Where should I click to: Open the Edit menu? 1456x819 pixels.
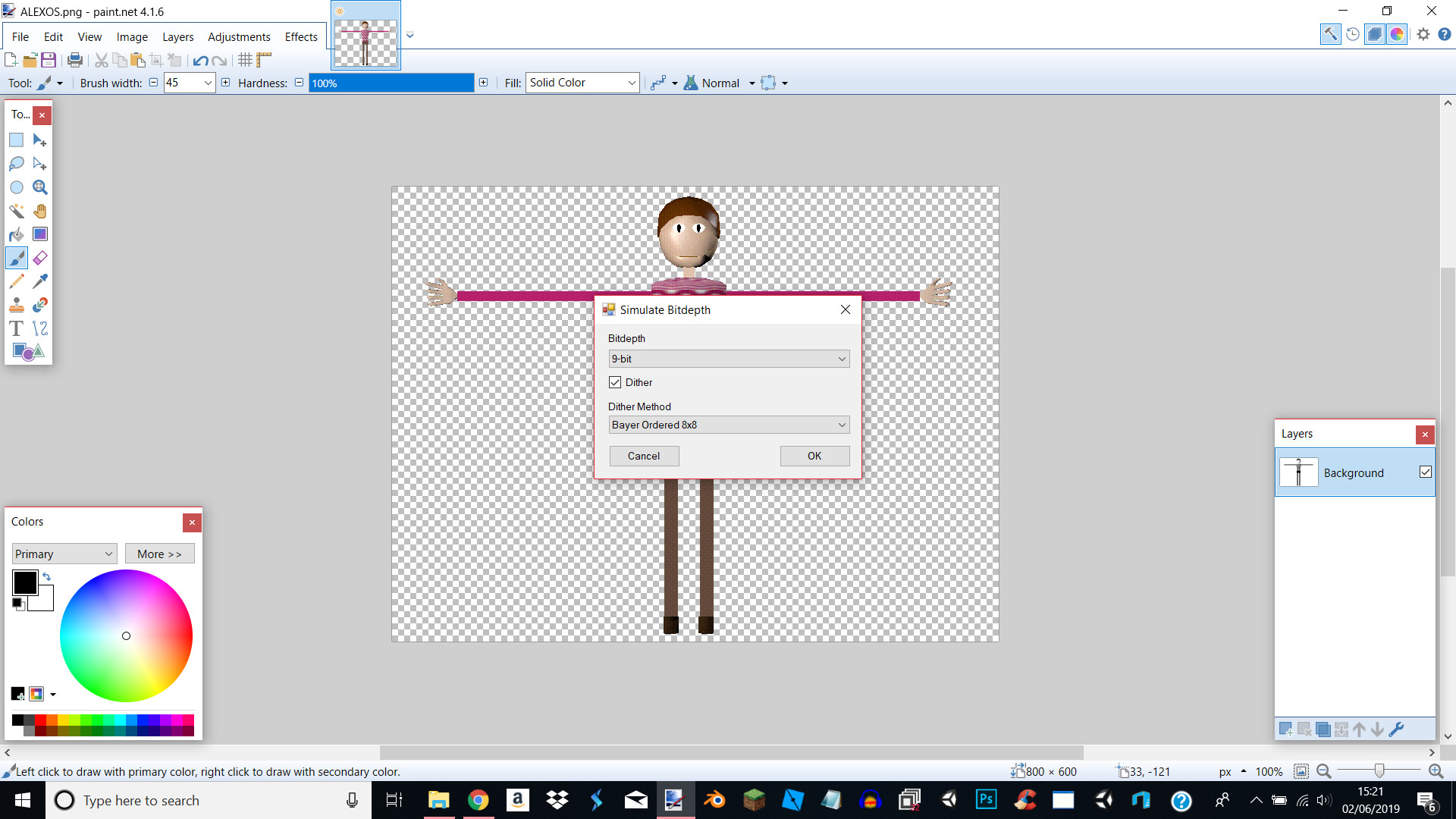53,36
